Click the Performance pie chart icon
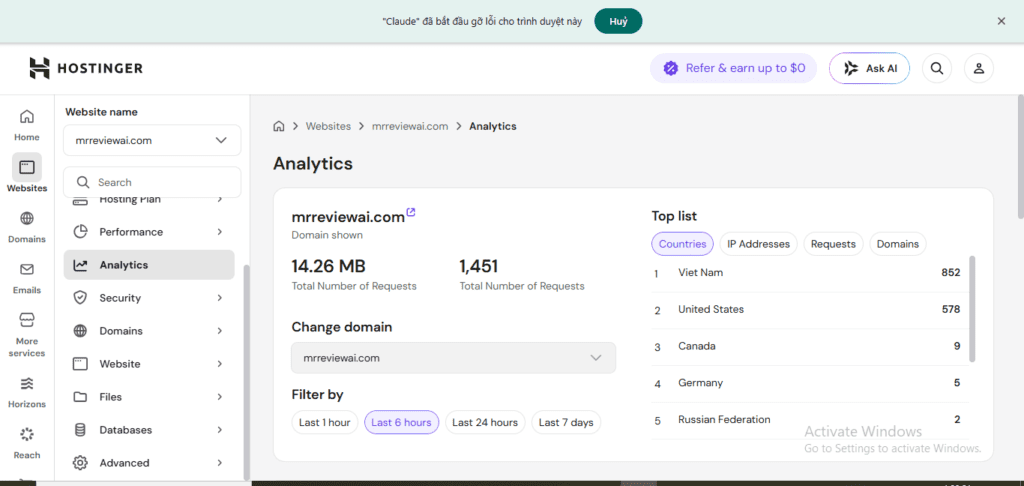 [x=80, y=232]
